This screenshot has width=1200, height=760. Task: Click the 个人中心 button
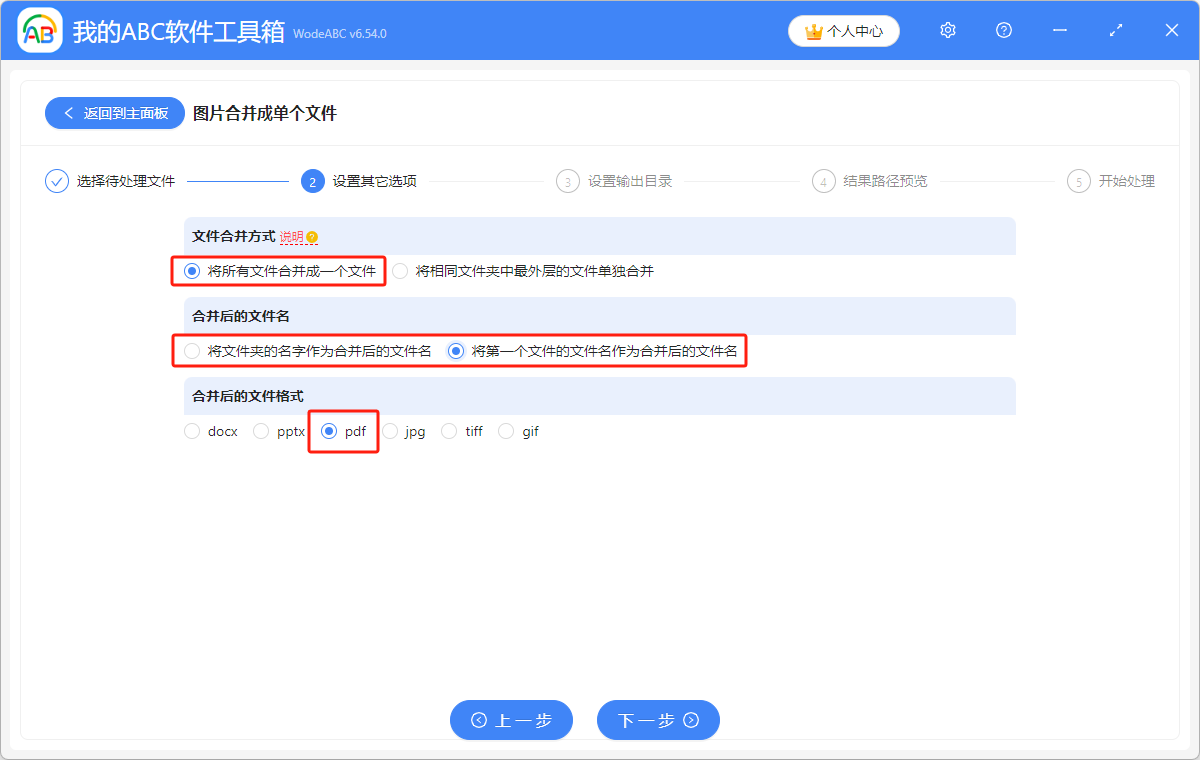[x=843, y=31]
